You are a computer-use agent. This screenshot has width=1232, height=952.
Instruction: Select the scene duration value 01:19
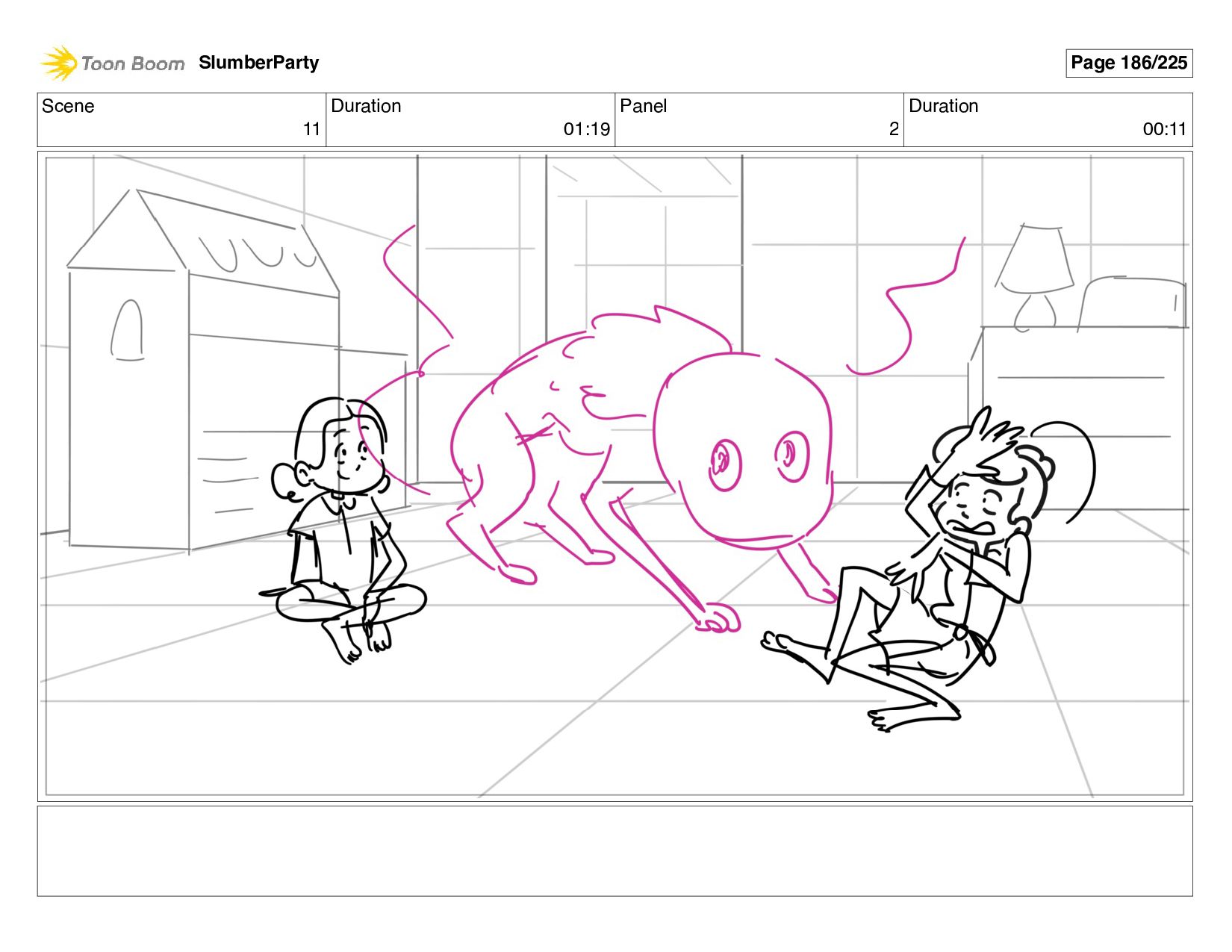[587, 129]
